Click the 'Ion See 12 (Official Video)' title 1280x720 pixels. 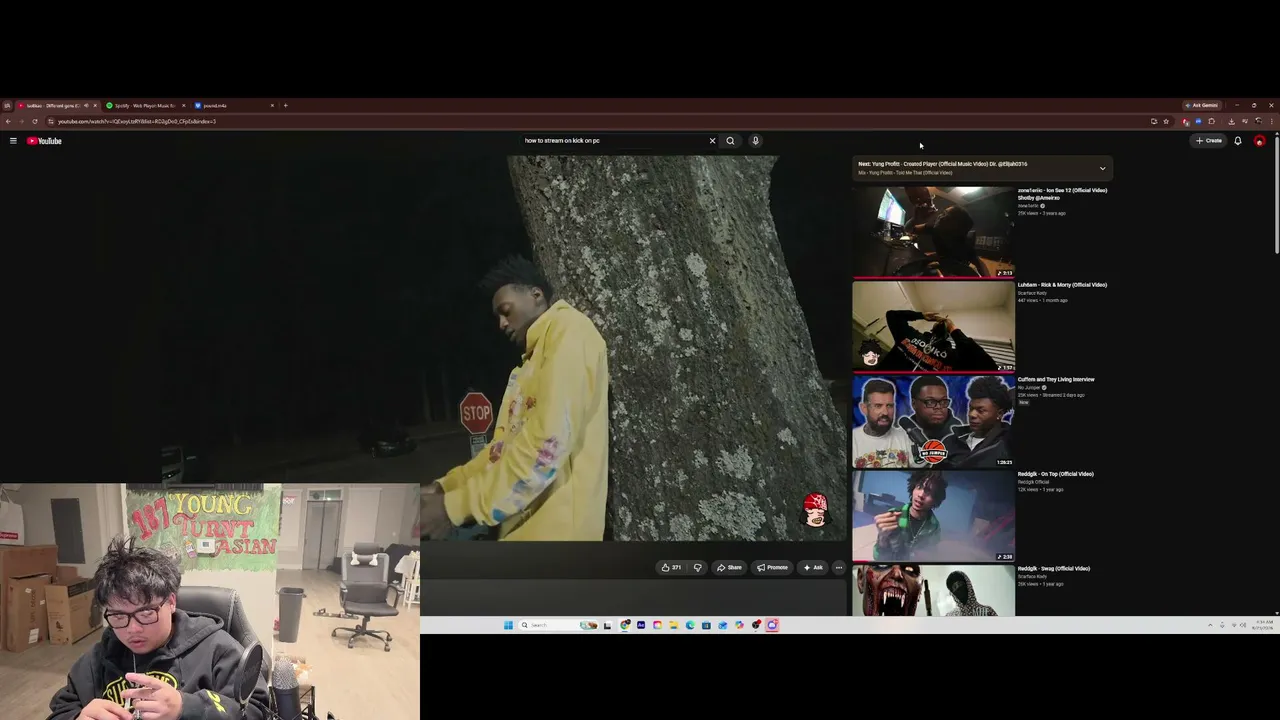tap(1062, 194)
